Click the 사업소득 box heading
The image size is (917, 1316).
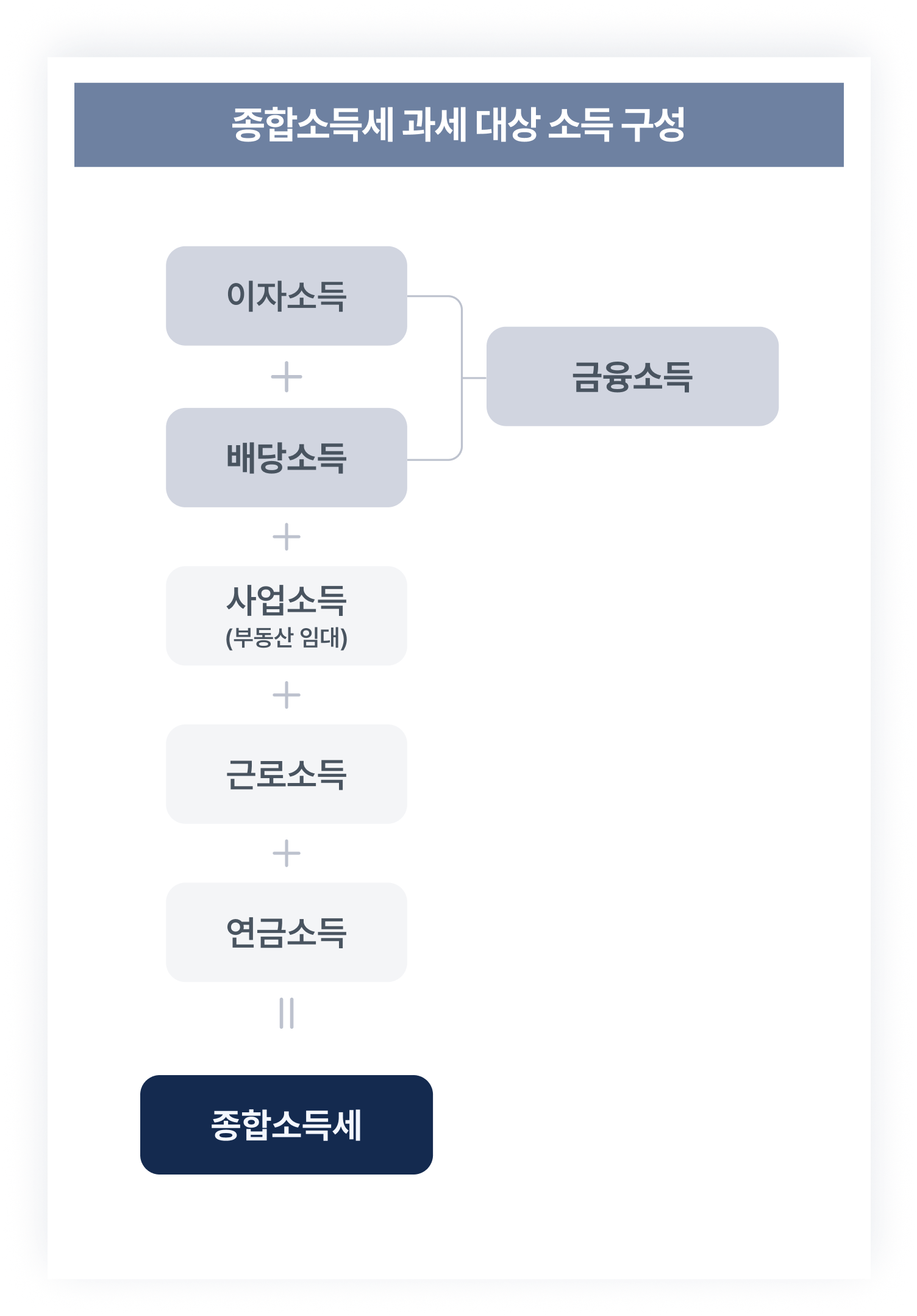coord(286,600)
